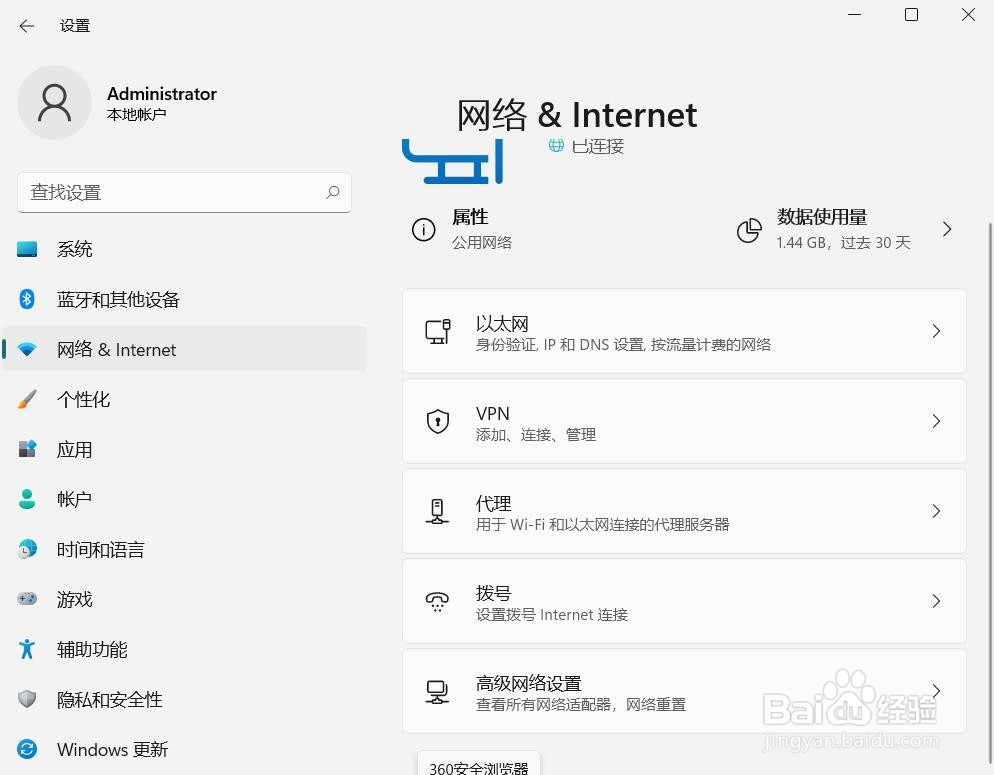Click the 已连接 status text
Image resolution: width=994 pixels, height=775 pixels.
pos(598,146)
